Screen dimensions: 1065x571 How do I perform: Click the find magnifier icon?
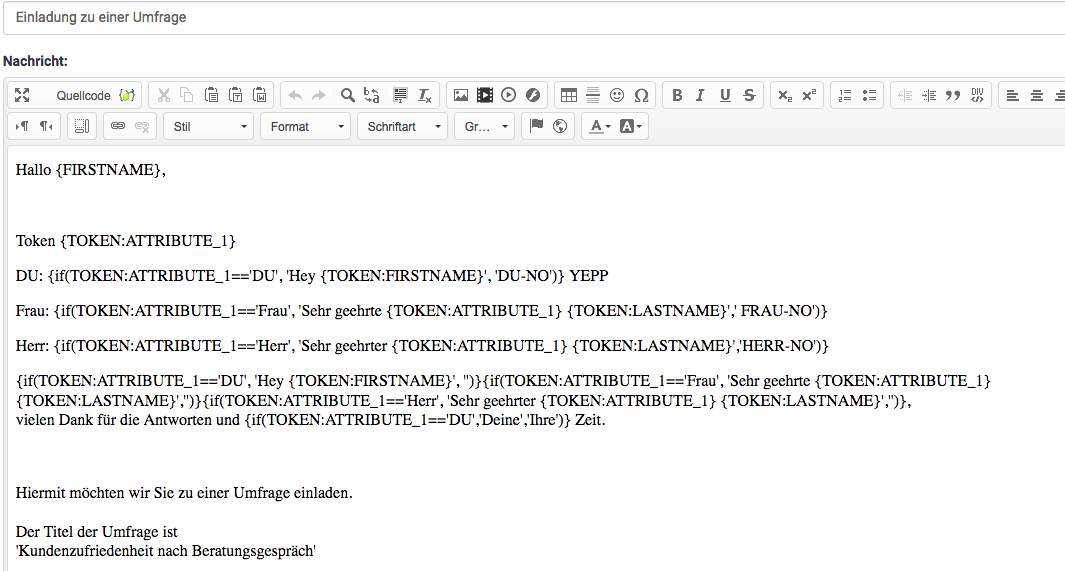pyautogui.click(x=347, y=95)
